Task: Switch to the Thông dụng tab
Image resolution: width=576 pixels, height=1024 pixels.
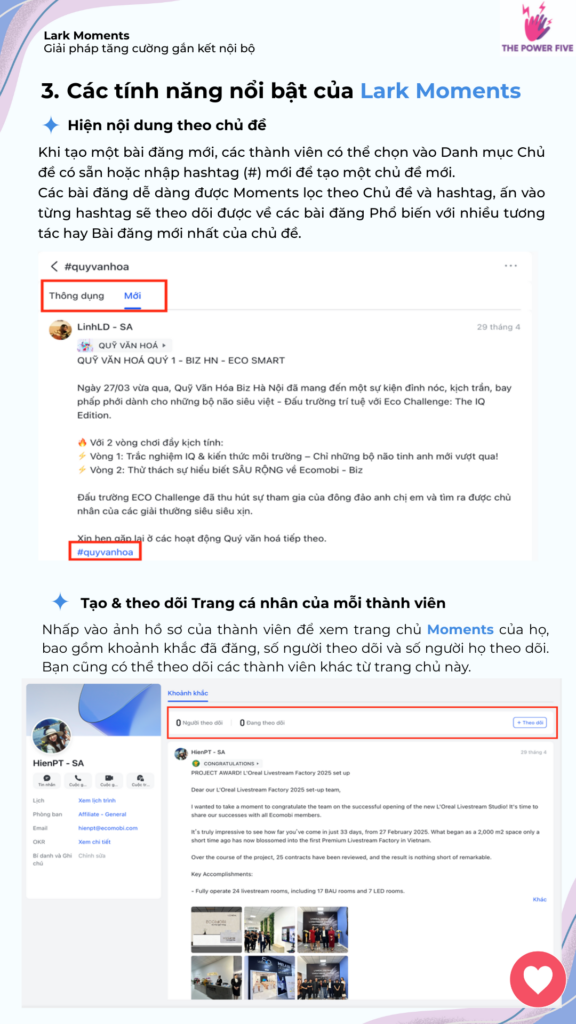Action: click(x=76, y=295)
